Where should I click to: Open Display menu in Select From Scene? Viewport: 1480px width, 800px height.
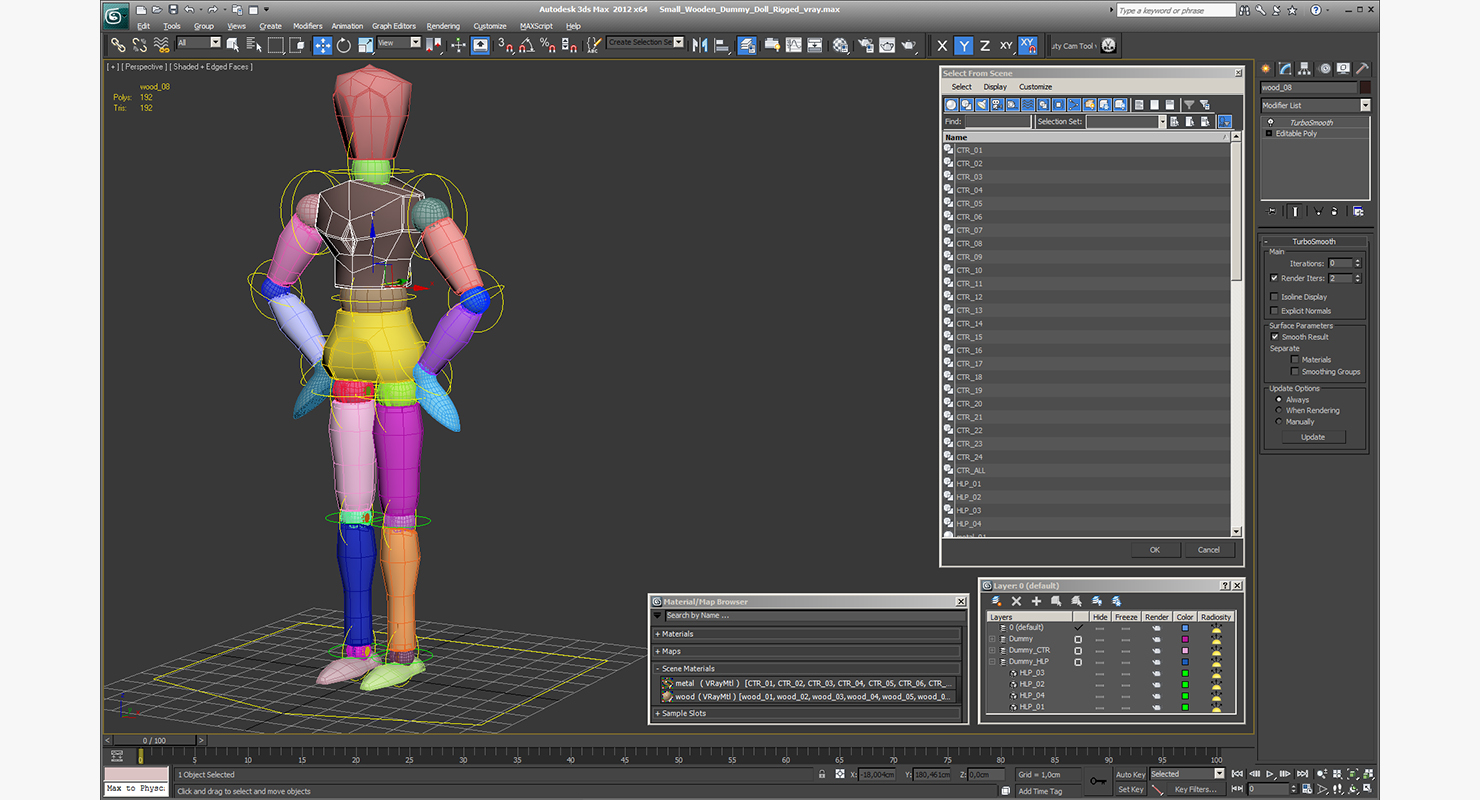point(995,87)
